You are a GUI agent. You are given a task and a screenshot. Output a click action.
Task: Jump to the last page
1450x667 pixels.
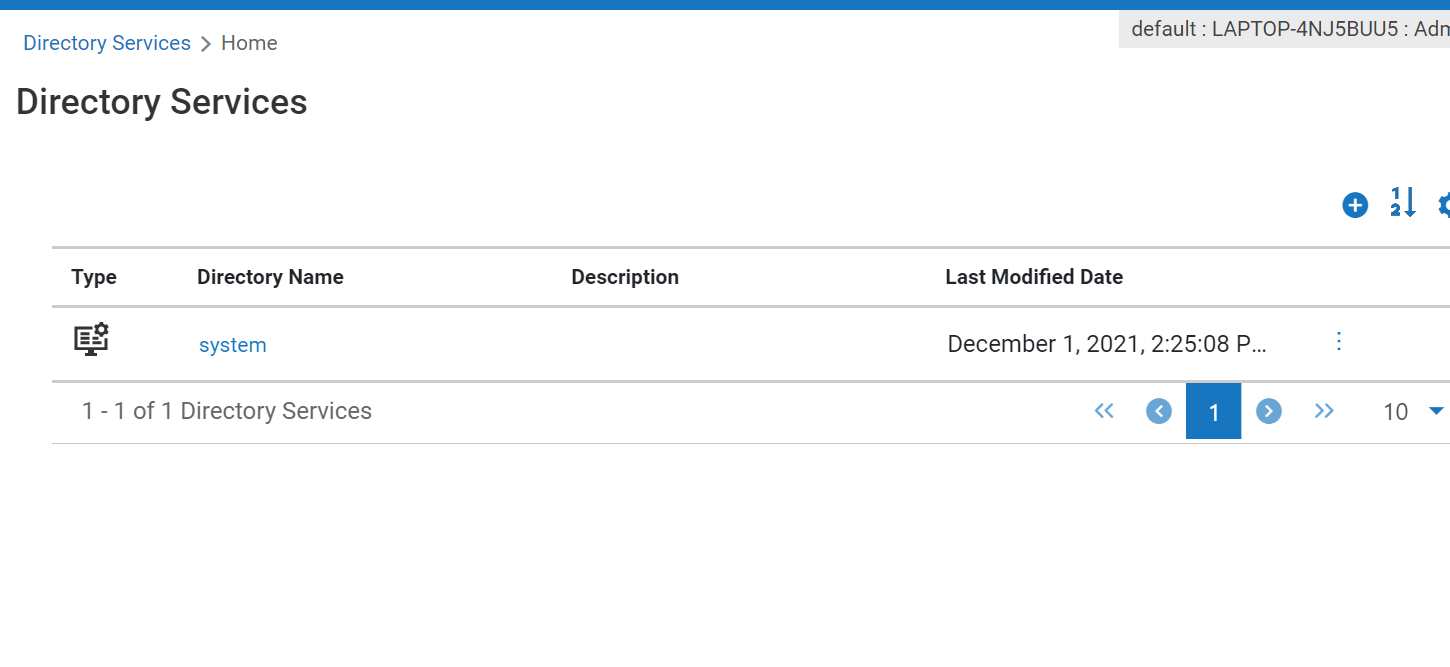pos(1324,411)
